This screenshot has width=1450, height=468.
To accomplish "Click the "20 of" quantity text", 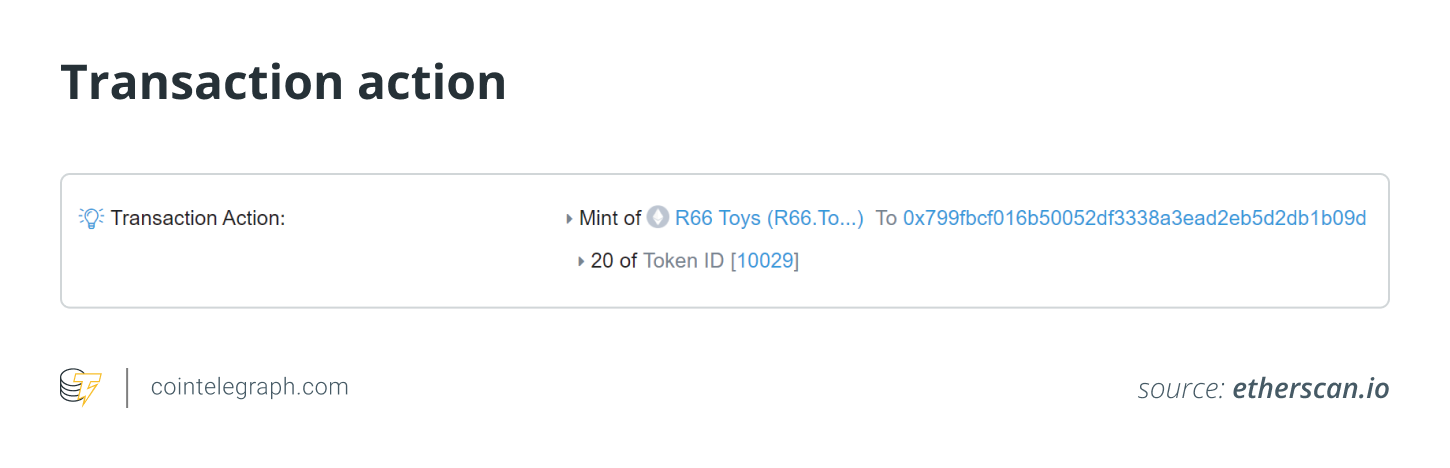I will 614,262.
